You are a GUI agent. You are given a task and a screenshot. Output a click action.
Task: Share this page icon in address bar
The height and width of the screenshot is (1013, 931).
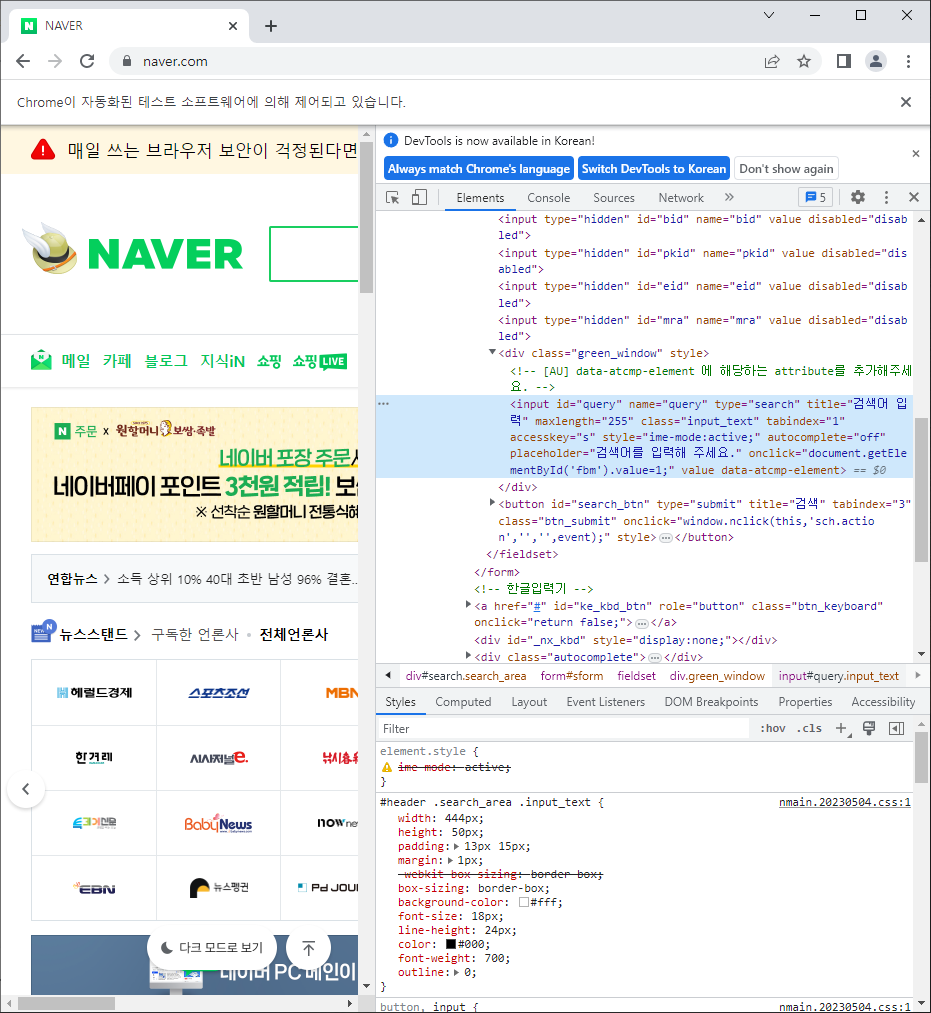click(772, 61)
